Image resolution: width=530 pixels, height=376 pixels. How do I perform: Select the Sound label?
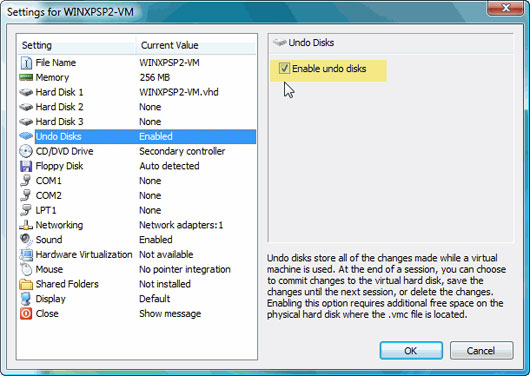pyautogui.click(x=49, y=240)
